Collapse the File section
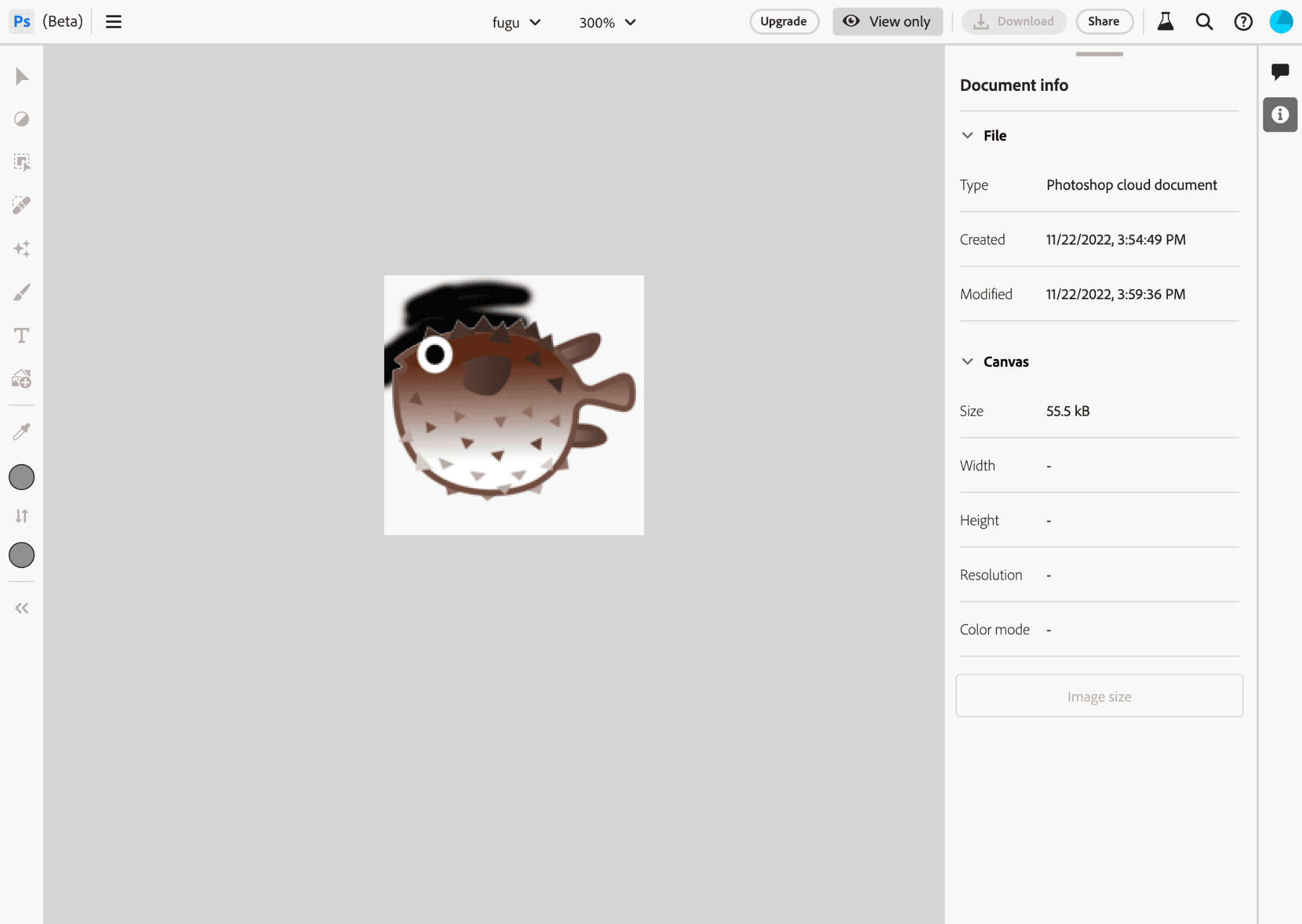 click(x=968, y=135)
